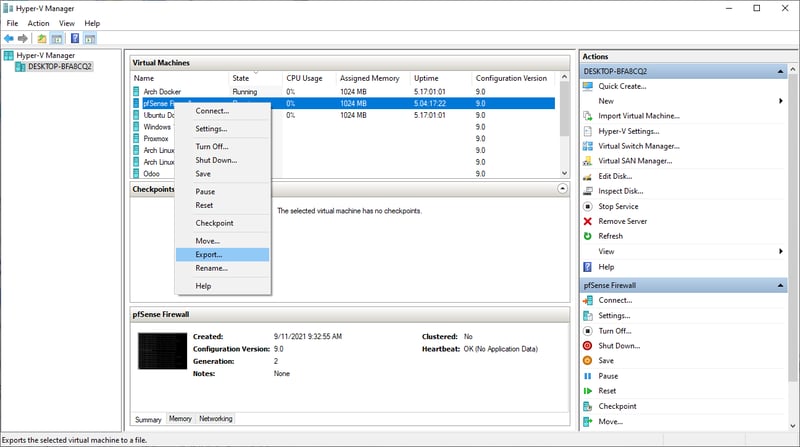800x447 pixels.
Task: Click the Quick Create icon in Actions
Action: click(588, 86)
